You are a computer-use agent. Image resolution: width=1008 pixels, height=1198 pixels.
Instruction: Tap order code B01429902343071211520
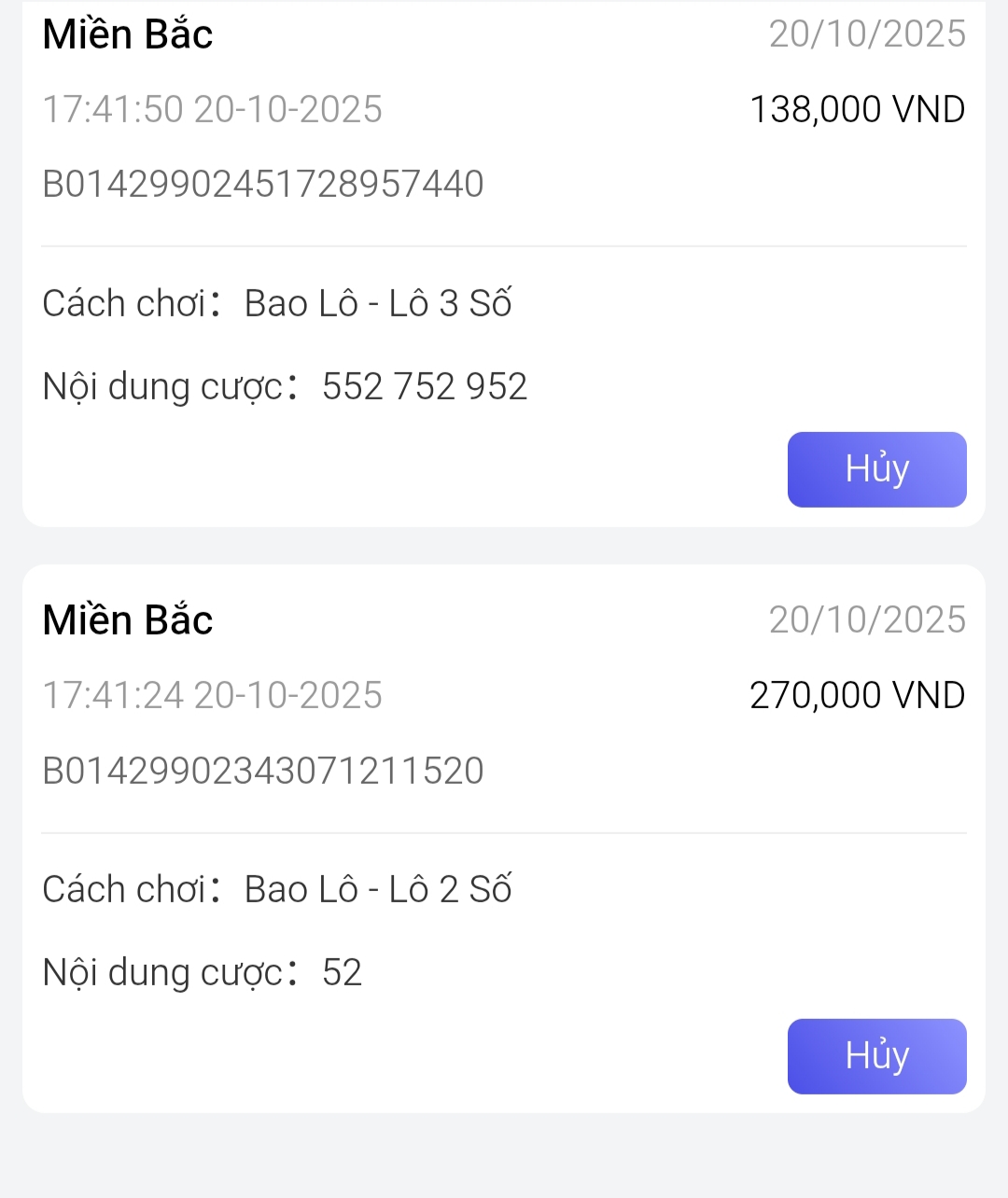pyautogui.click(x=263, y=771)
